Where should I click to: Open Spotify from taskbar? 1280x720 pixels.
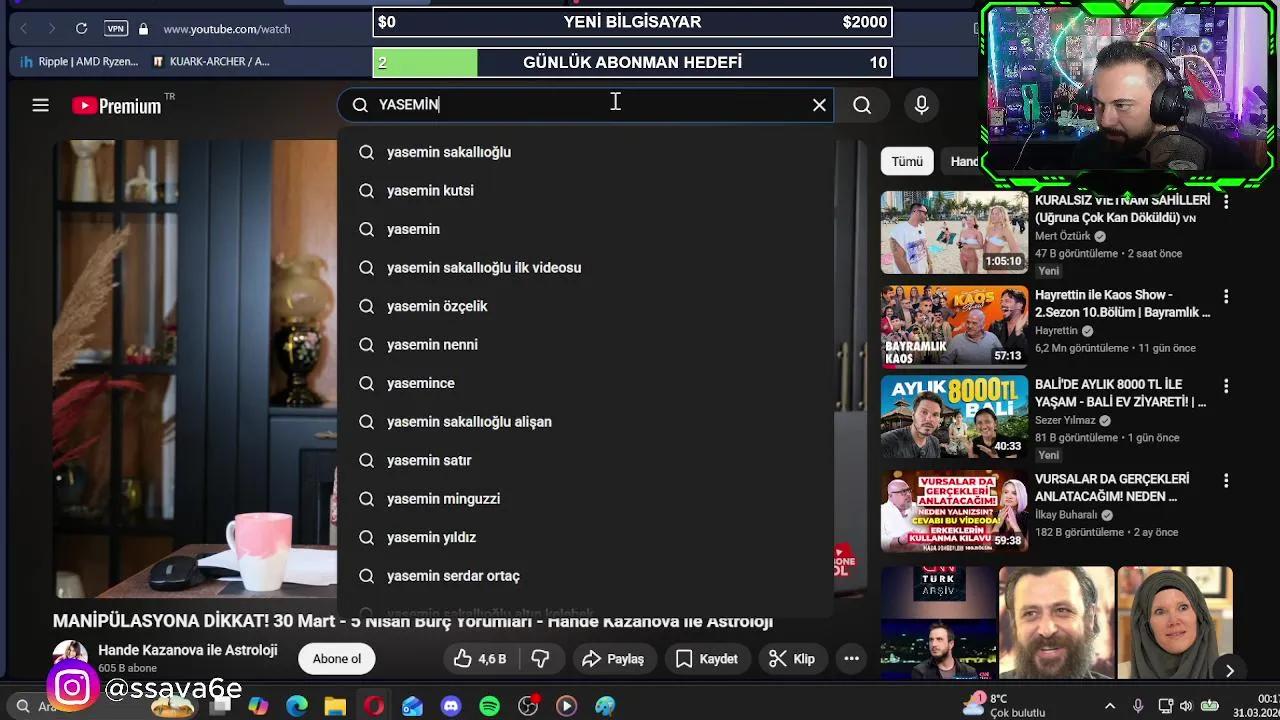click(489, 706)
